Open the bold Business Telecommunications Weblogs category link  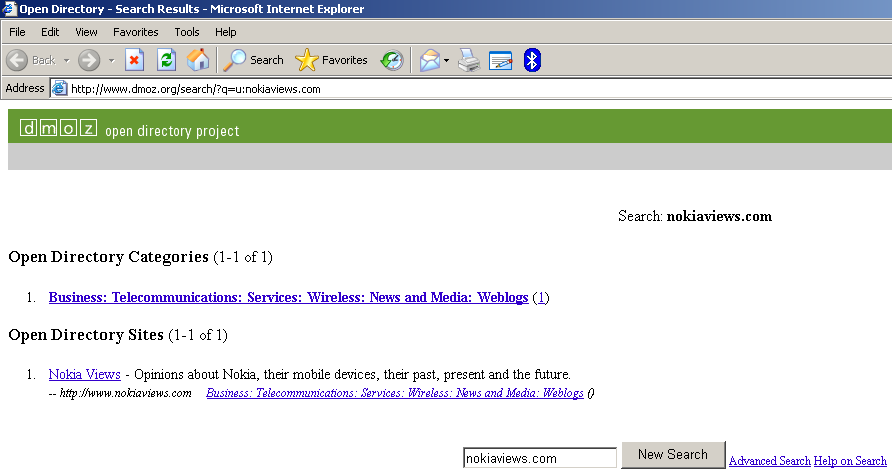(288, 297)
